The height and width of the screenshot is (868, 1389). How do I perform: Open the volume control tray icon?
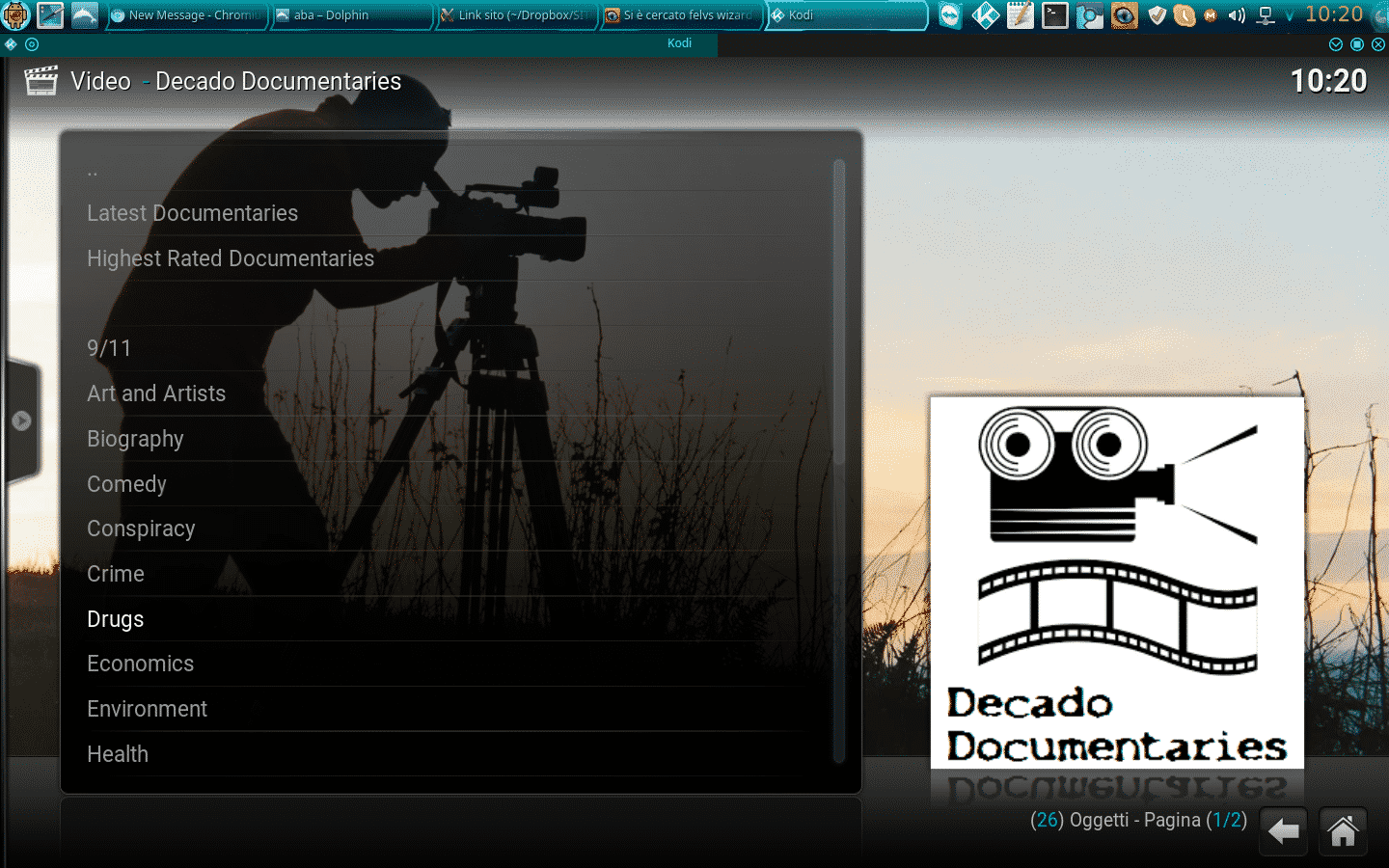point(1237,15)
